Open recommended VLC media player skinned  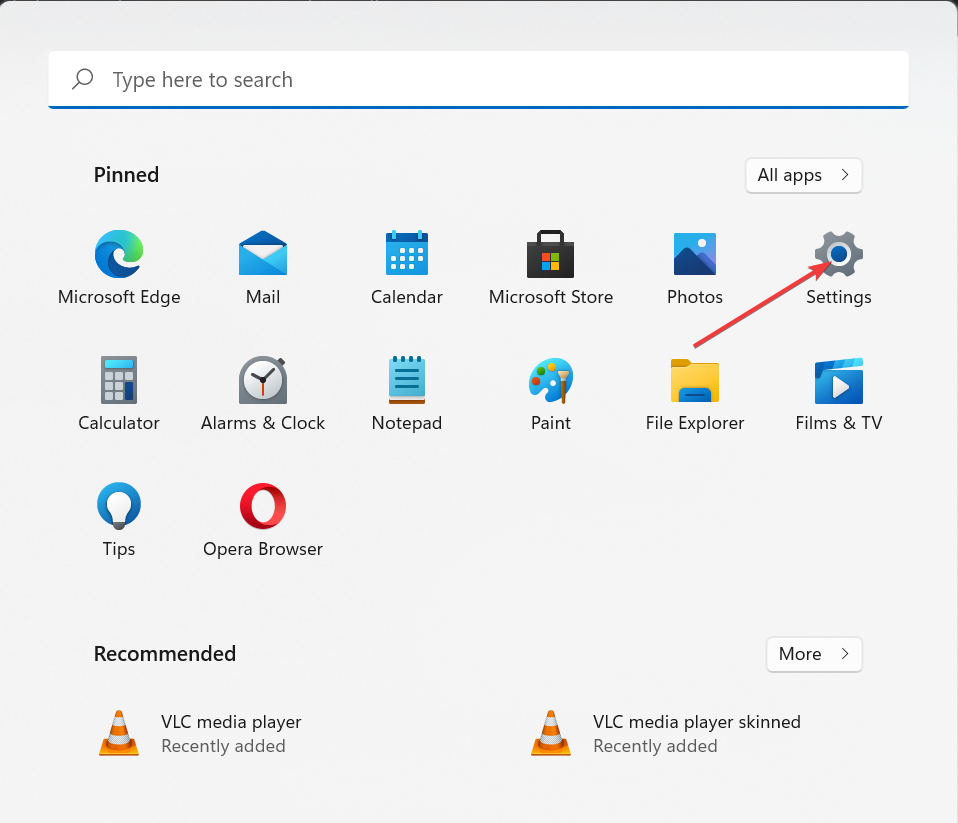(x=666, y=733)
